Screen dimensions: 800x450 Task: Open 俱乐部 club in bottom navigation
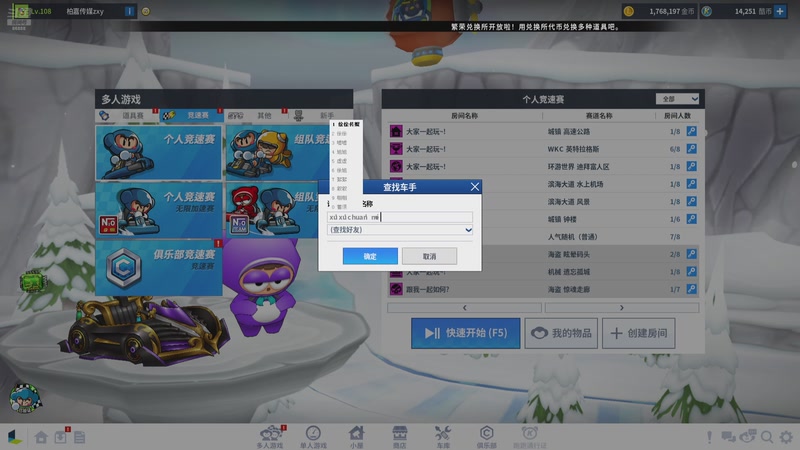click(x=486, y=437)
